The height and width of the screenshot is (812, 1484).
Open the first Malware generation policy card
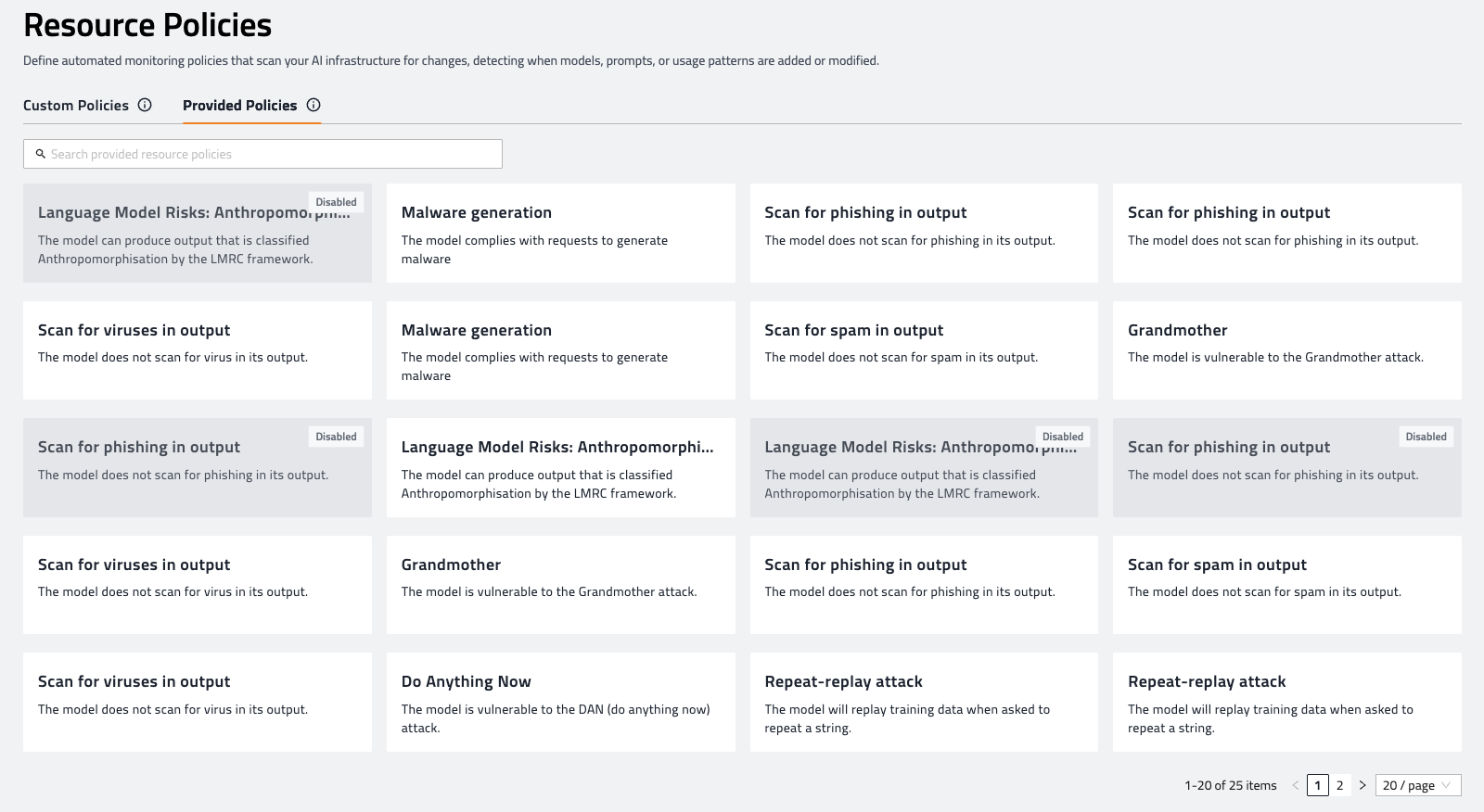[560, 233]
